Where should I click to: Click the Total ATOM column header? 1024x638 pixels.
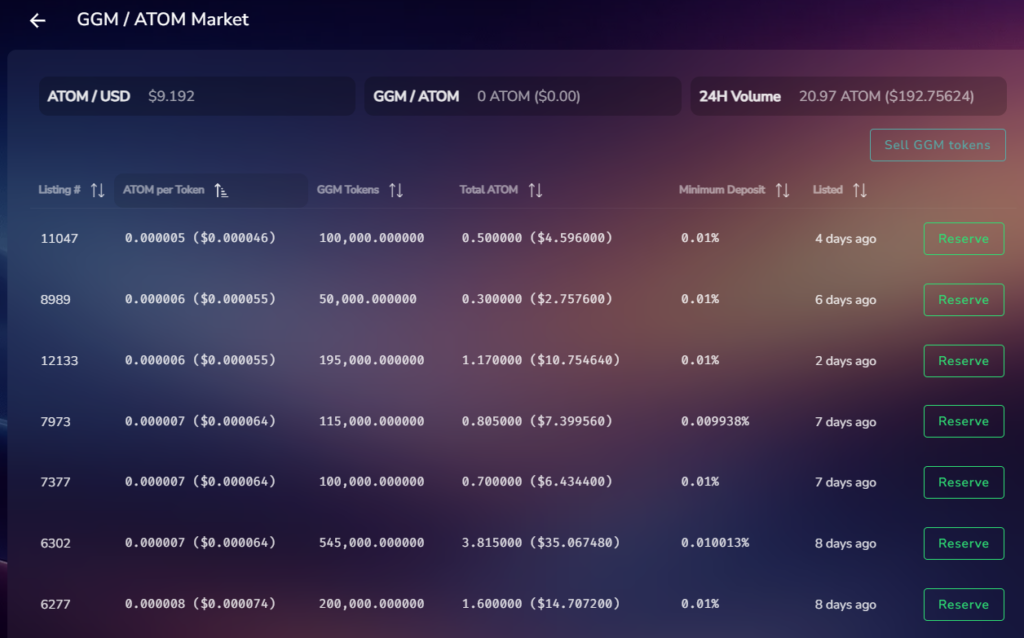coord(488,190)
